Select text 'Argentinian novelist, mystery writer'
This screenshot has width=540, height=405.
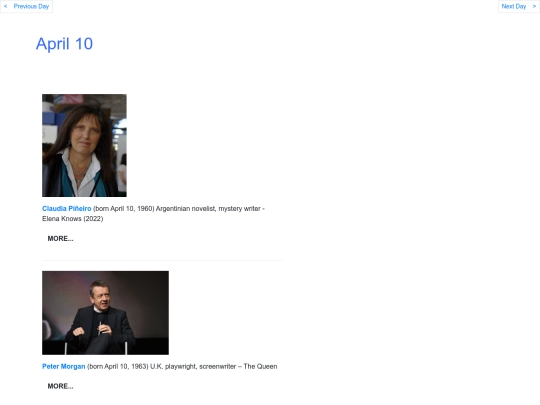[208, 209]
